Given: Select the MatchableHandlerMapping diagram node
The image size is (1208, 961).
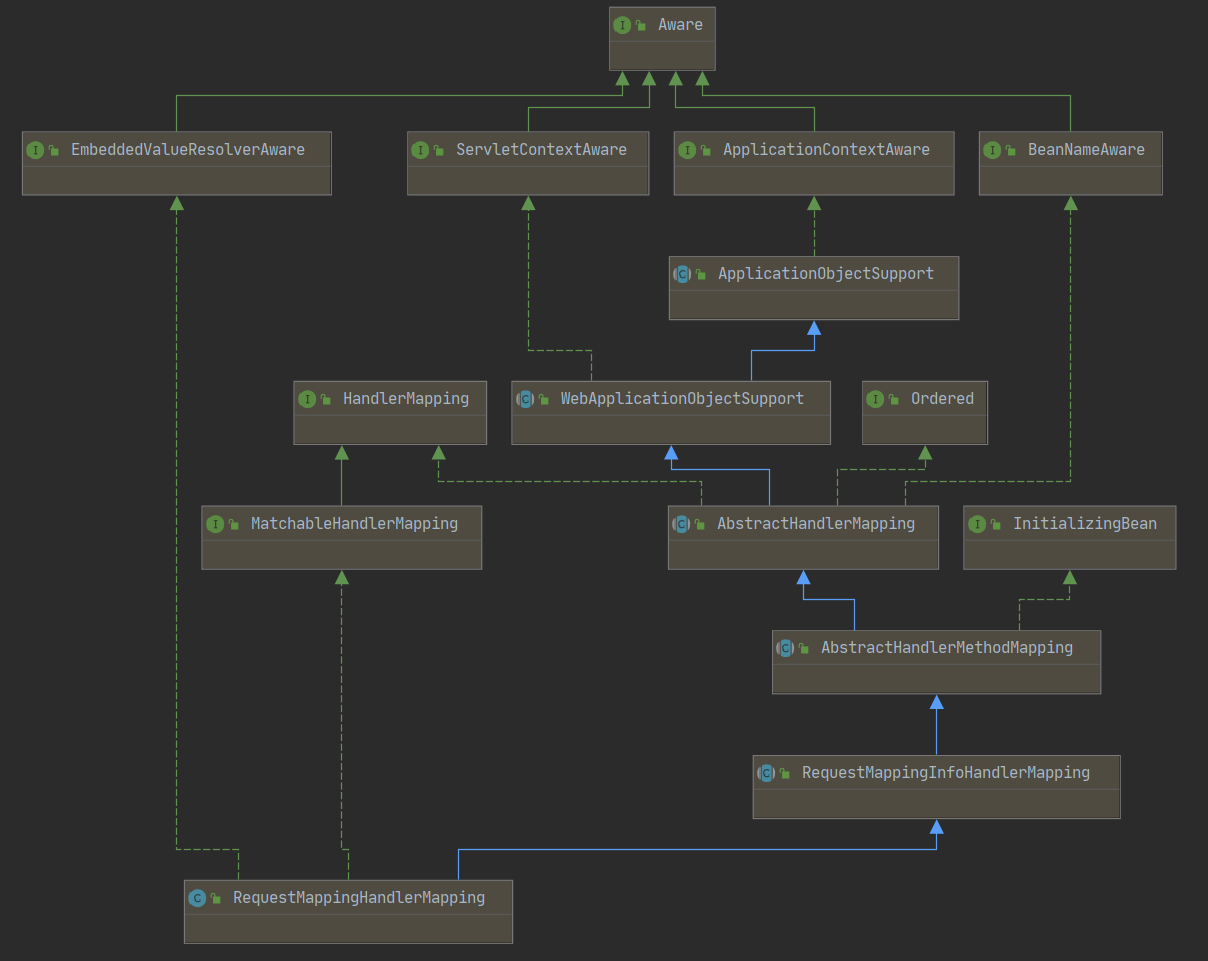Looking at the screenshot, I should pos(341,537).
